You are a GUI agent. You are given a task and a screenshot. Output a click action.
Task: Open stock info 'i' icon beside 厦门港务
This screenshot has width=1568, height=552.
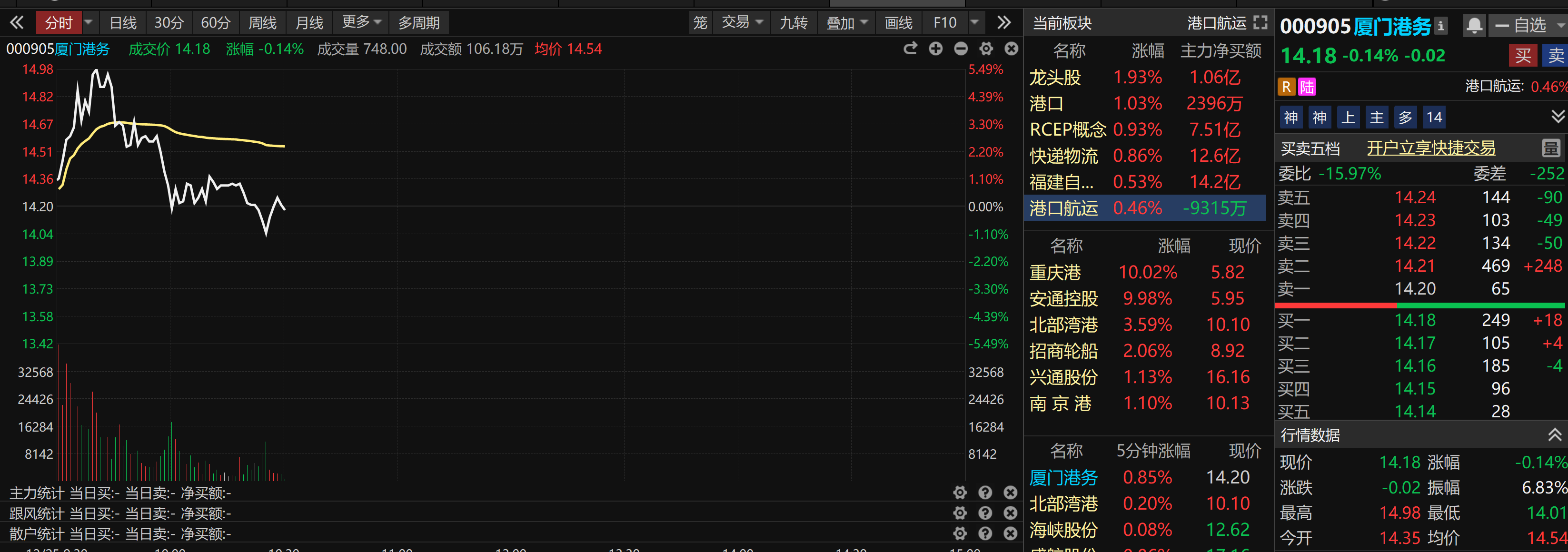(x=1441, y=26)
